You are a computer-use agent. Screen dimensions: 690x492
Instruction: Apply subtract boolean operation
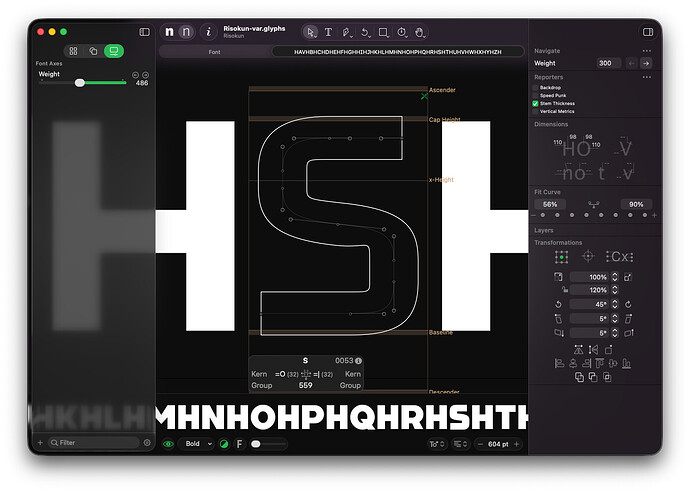tap(593, 377)
